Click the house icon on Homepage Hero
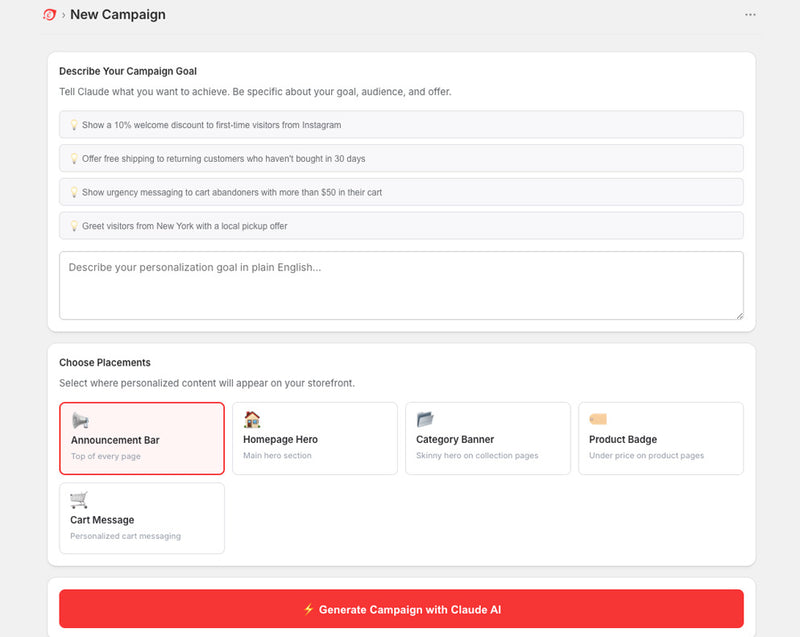Viewport: 800px width, 637px height. point(252,419)
